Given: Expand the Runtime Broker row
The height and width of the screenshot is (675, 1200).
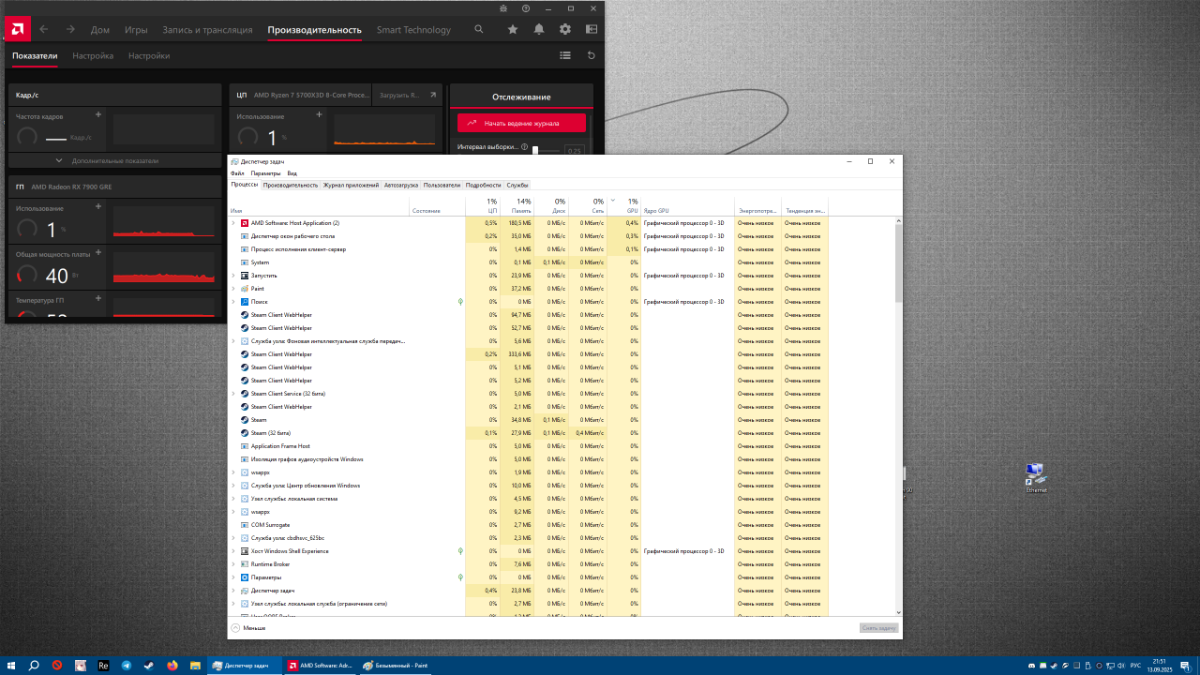Looking at the screenshot, I should click(x=234, y=564).
